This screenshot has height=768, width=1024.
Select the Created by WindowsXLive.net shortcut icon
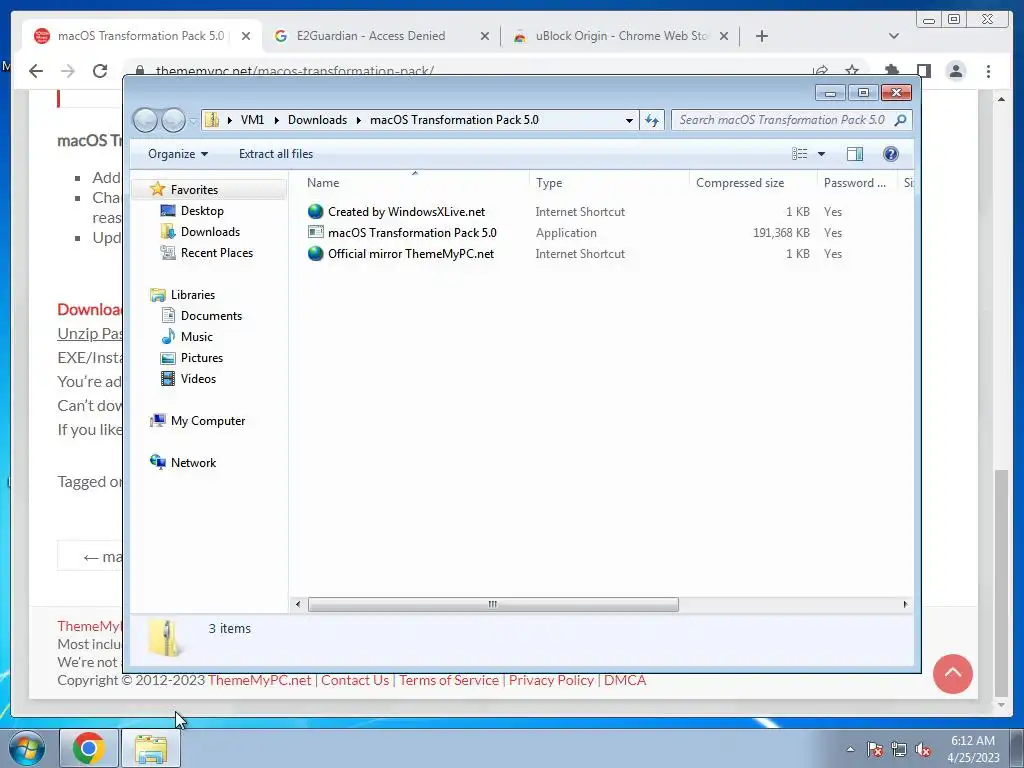[x=315, y=212]
